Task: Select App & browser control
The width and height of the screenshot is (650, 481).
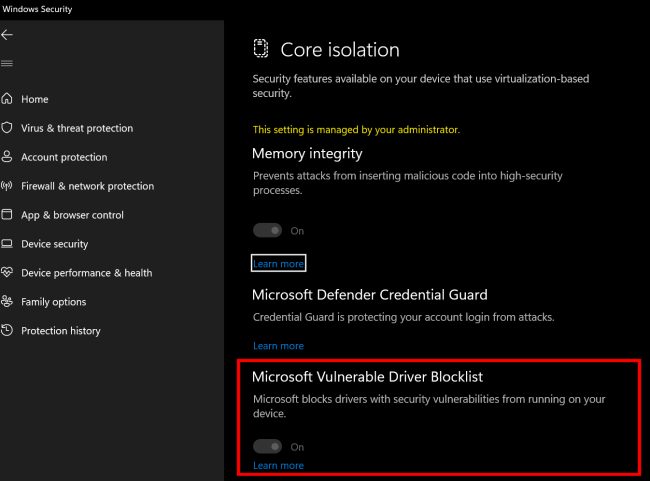Action: coord(73,215)
